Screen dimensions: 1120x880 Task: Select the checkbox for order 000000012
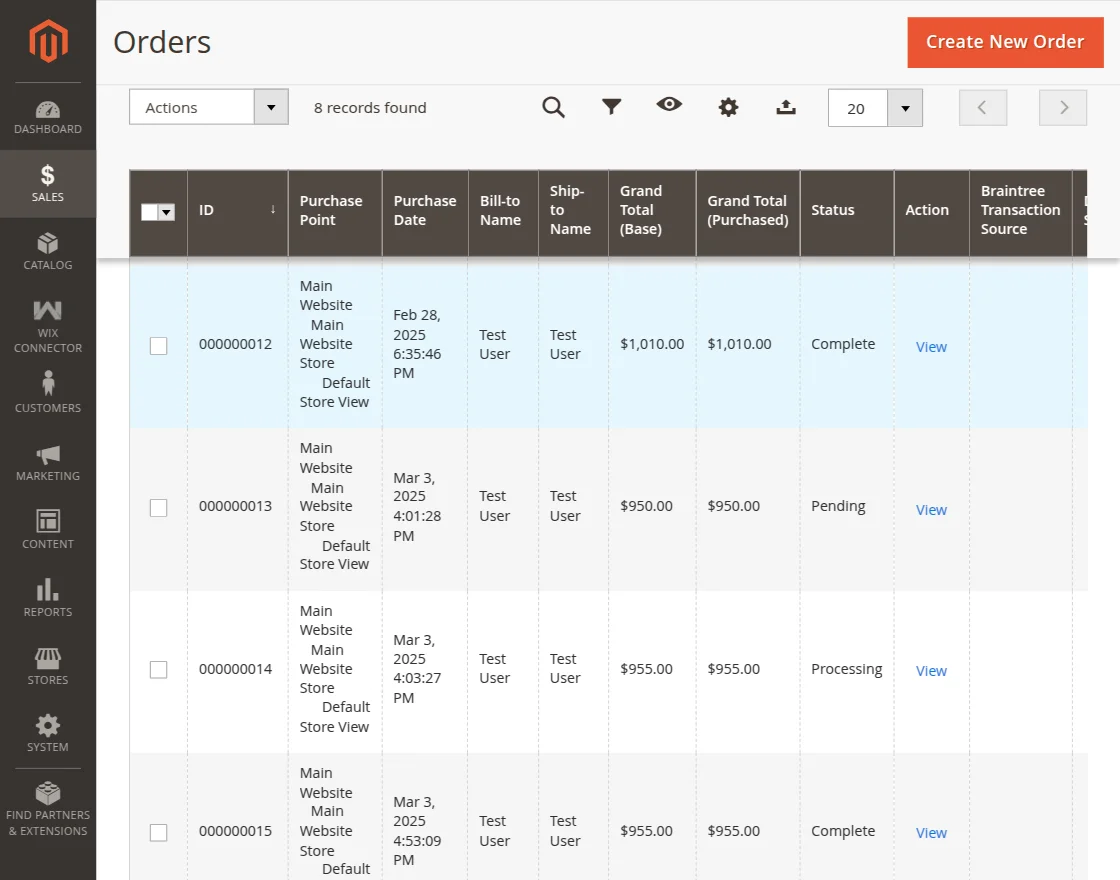(x=158, y=345)
